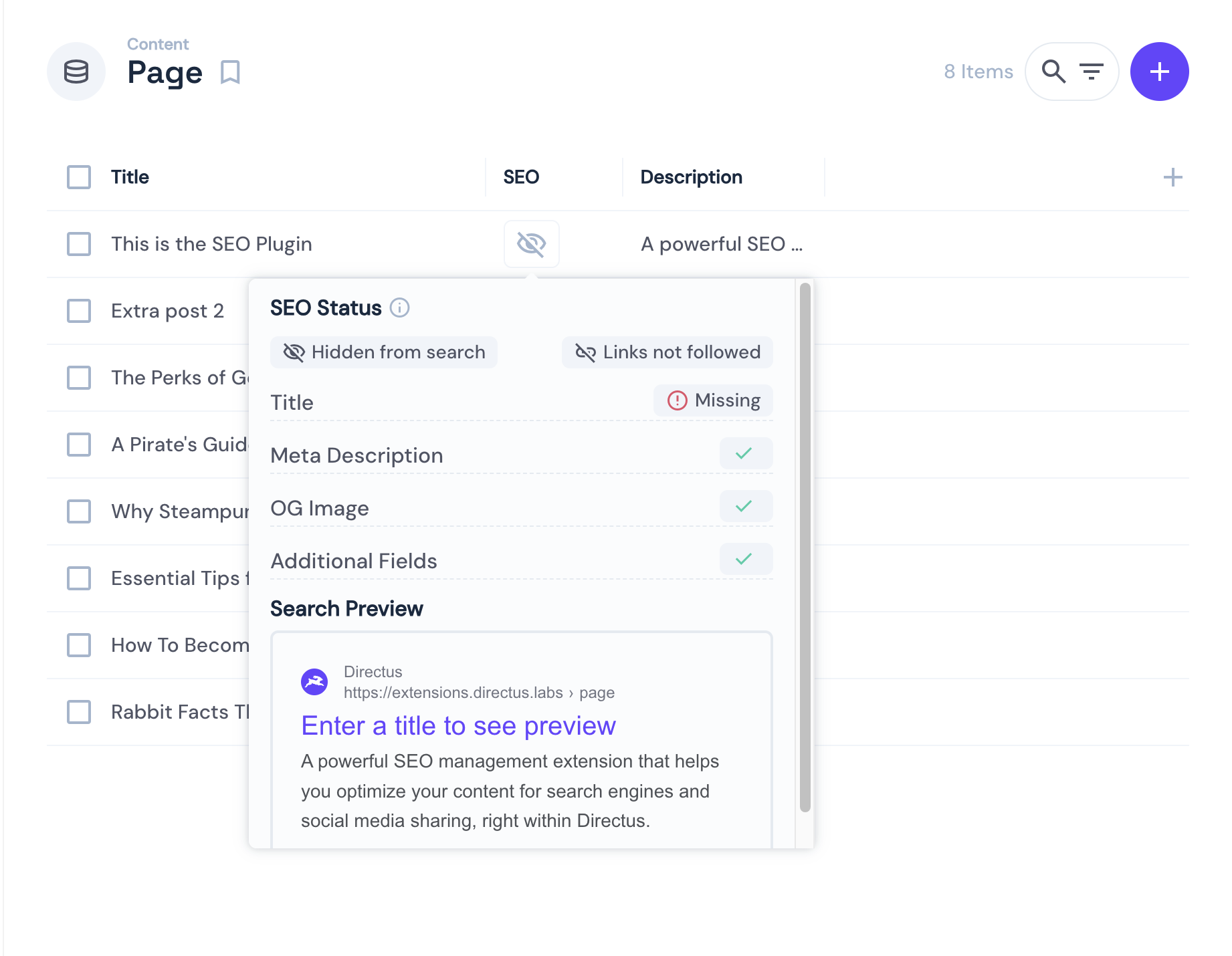The image size is (1232, 956).
Task: Select the 'The Perks of' row checkbox
Action: point(79,378)
